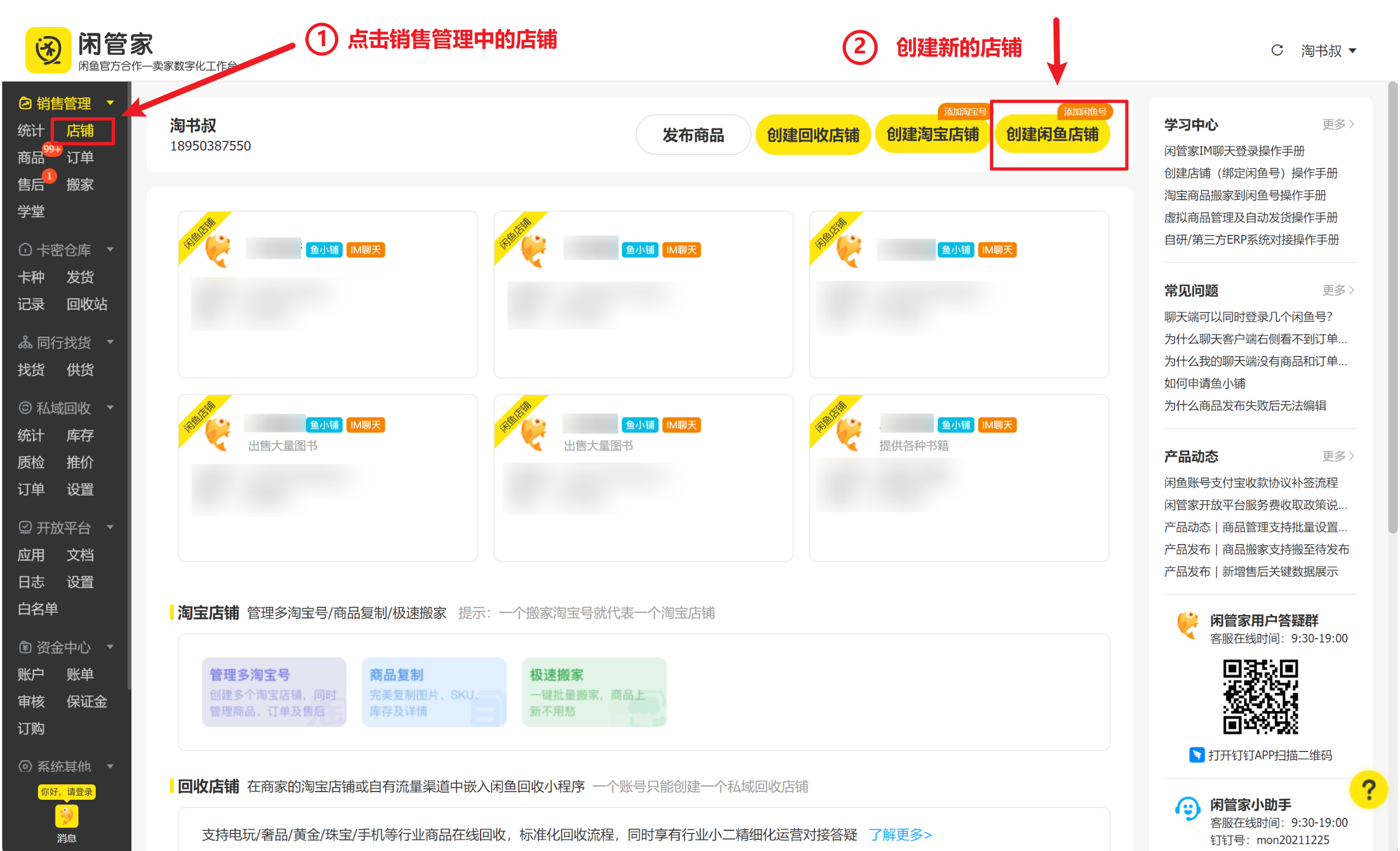This screenshot has width=1400, height=851.
Task: Open 售后 in the sidebar
Action: (x=31, y=185)
